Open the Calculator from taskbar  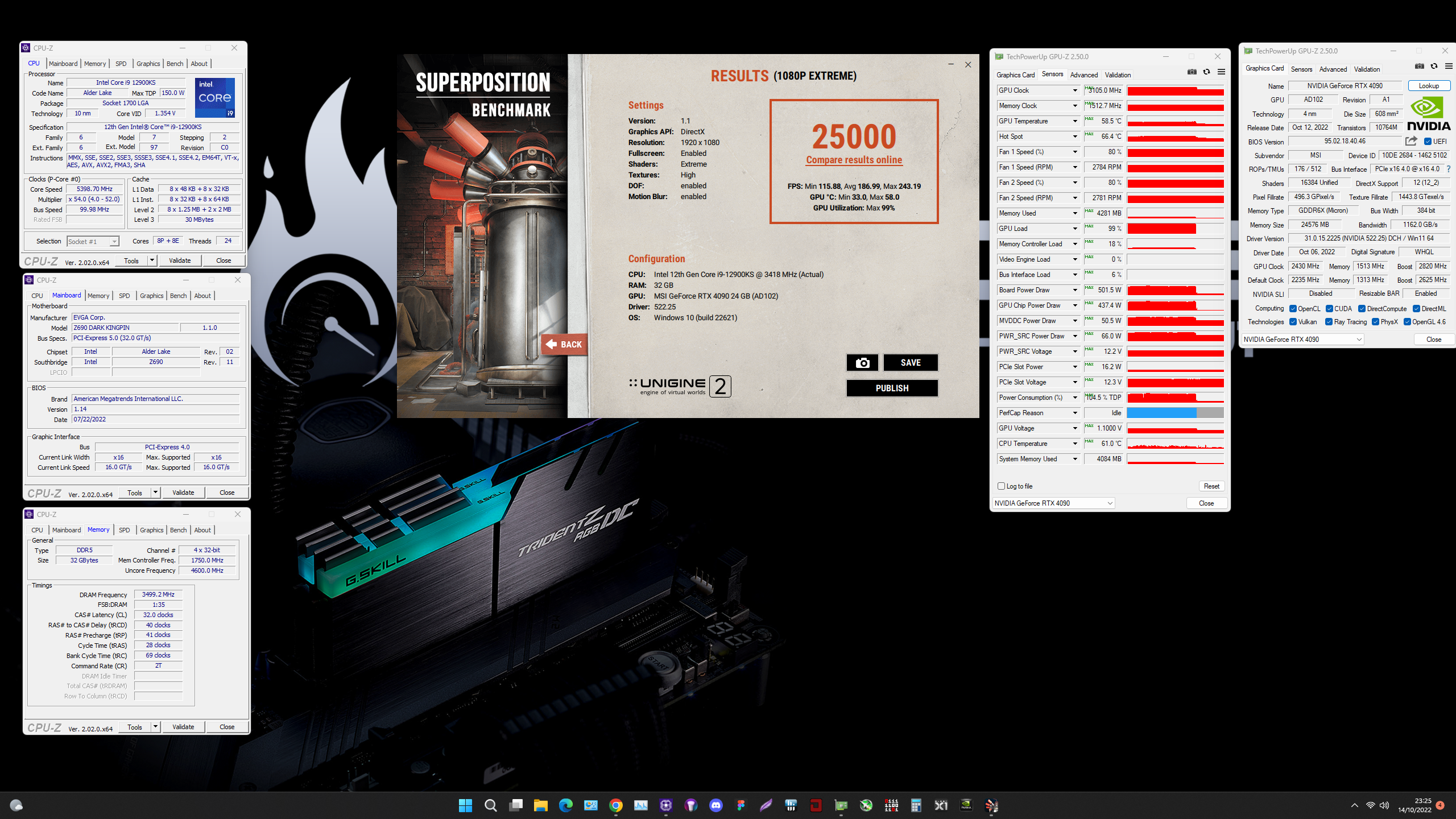pyautogui.click(x=916, y=805)
